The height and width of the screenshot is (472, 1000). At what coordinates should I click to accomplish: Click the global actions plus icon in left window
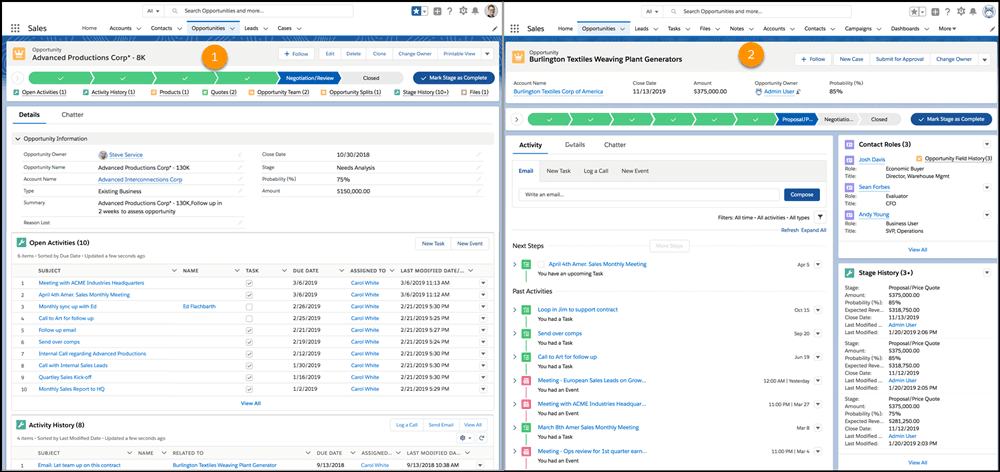(437, 10)
